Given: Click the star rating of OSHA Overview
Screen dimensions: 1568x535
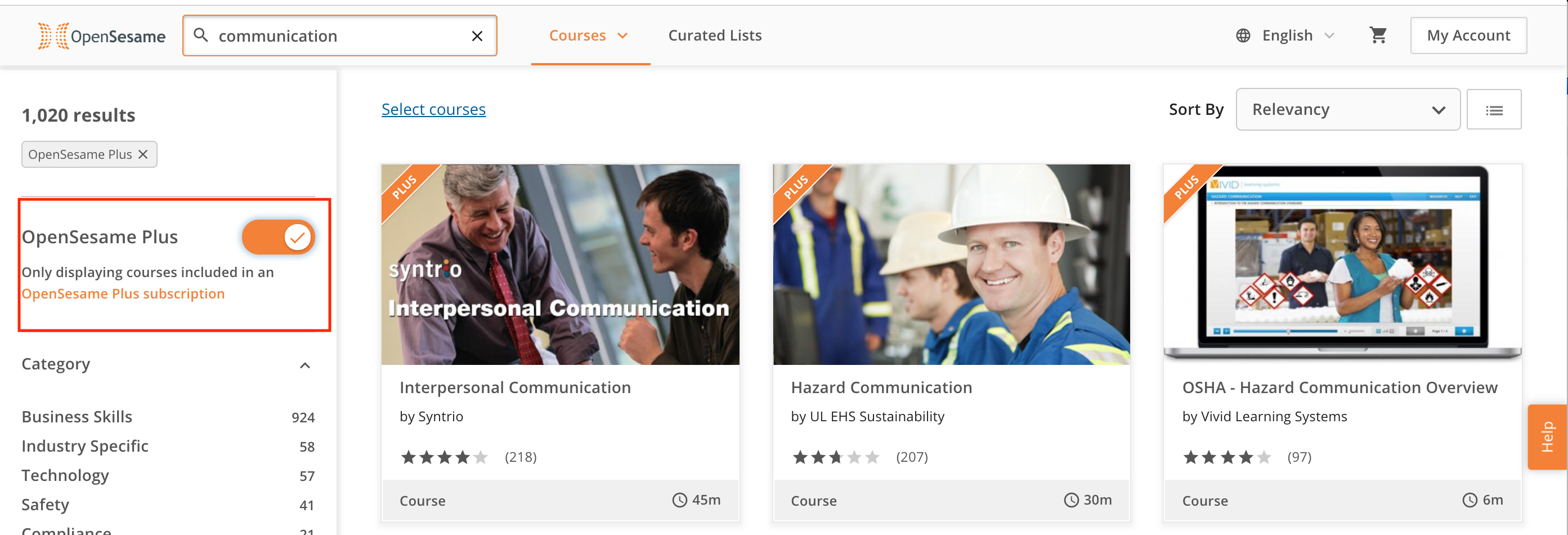Looking at the screenshot, I should 1227,457.
